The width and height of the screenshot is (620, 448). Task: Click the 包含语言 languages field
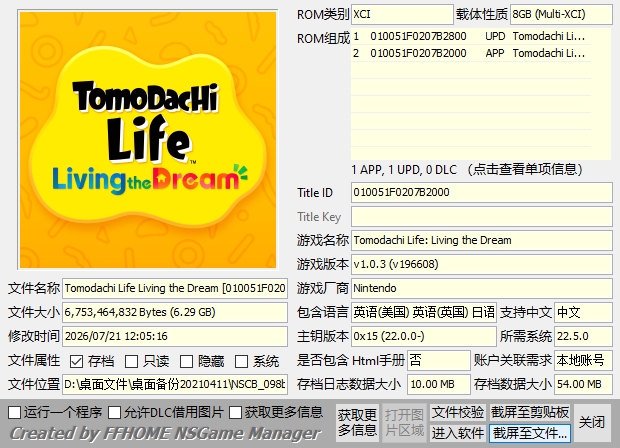click(x=423, y=312)
